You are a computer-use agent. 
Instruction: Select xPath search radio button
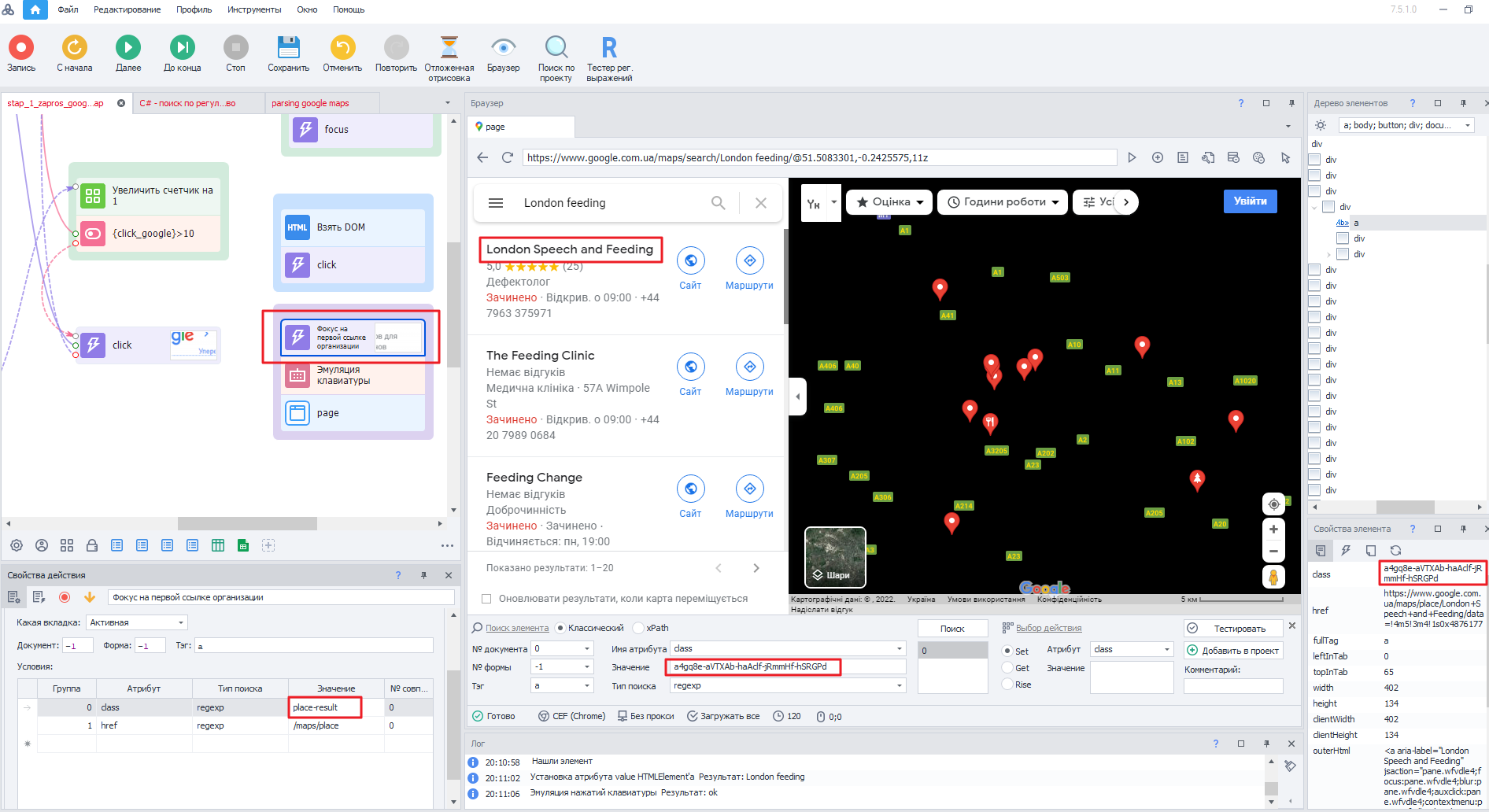(x=638, y=628)
